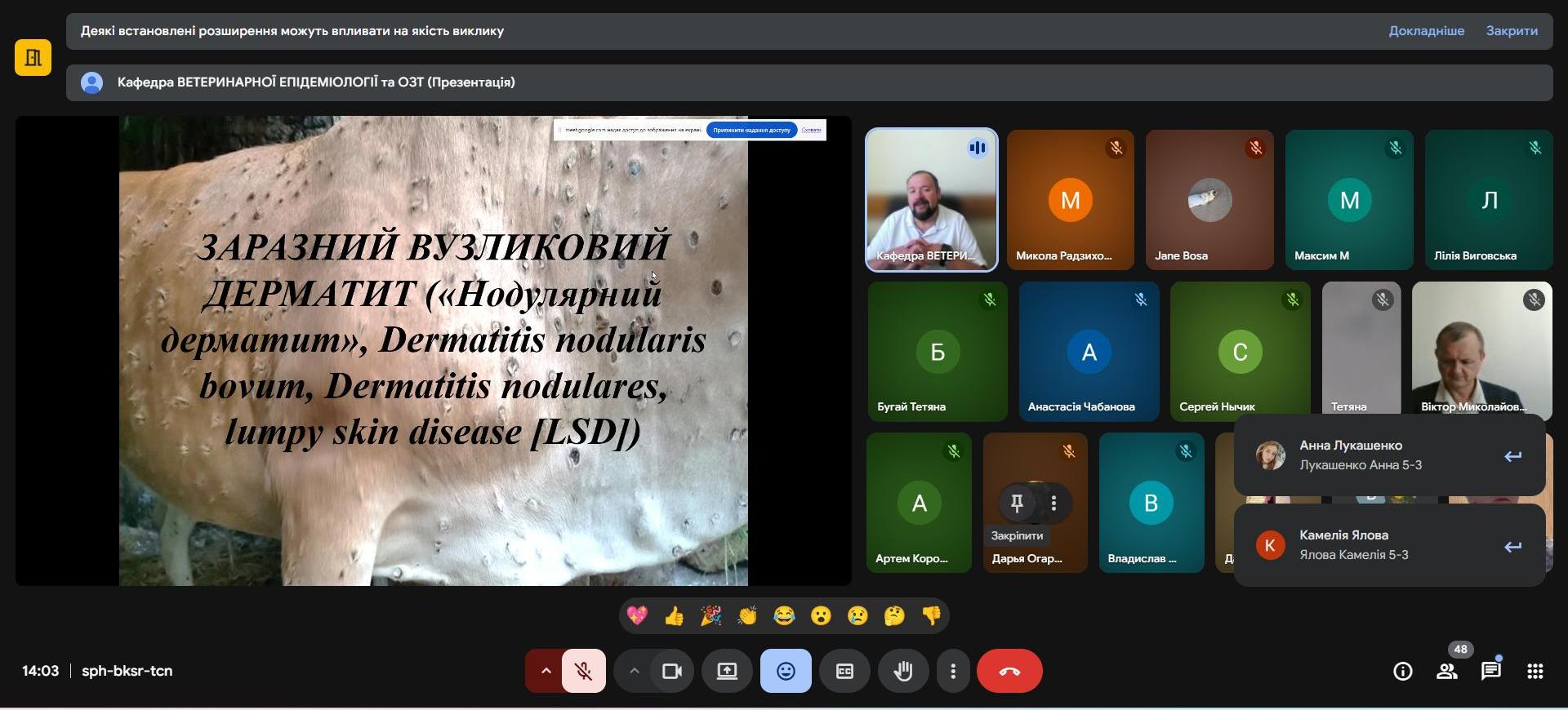Image resolution: width=1568 pixels, height=710 pixels.
Task: Expand video settings arrow
Action: pyautogui.click(x=634, y=671)
